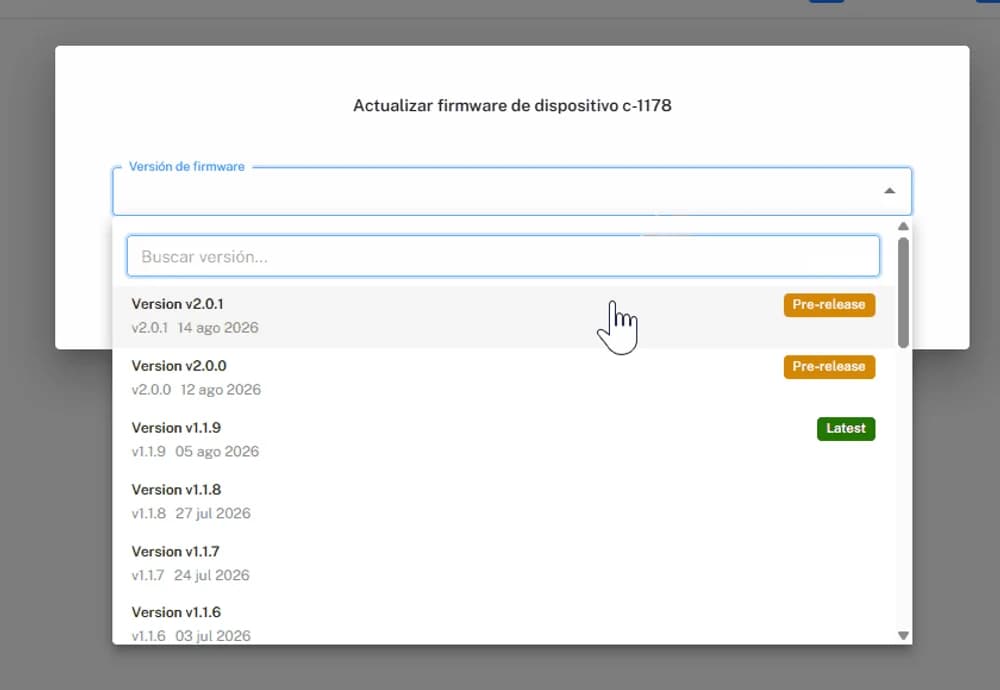Image resolution: width=1000 pixels, height=690 pixels.
Task: Click the list scrollbar down arrow
Action: coord(903,635)
